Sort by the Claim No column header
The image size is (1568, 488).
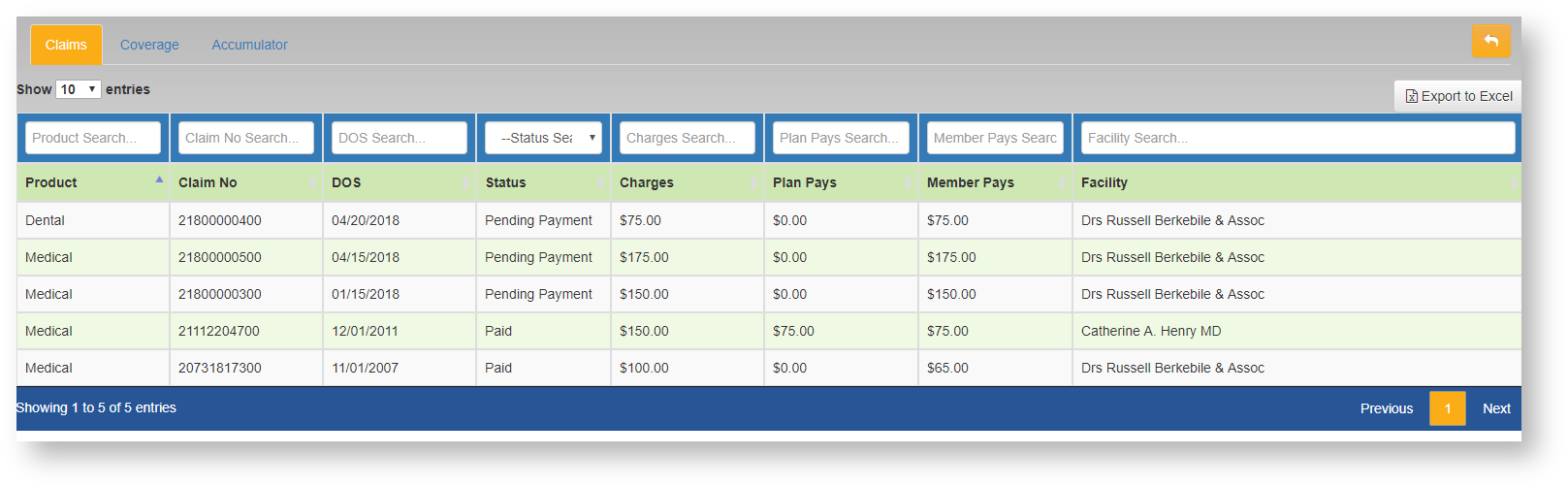[x=246, y=182]
